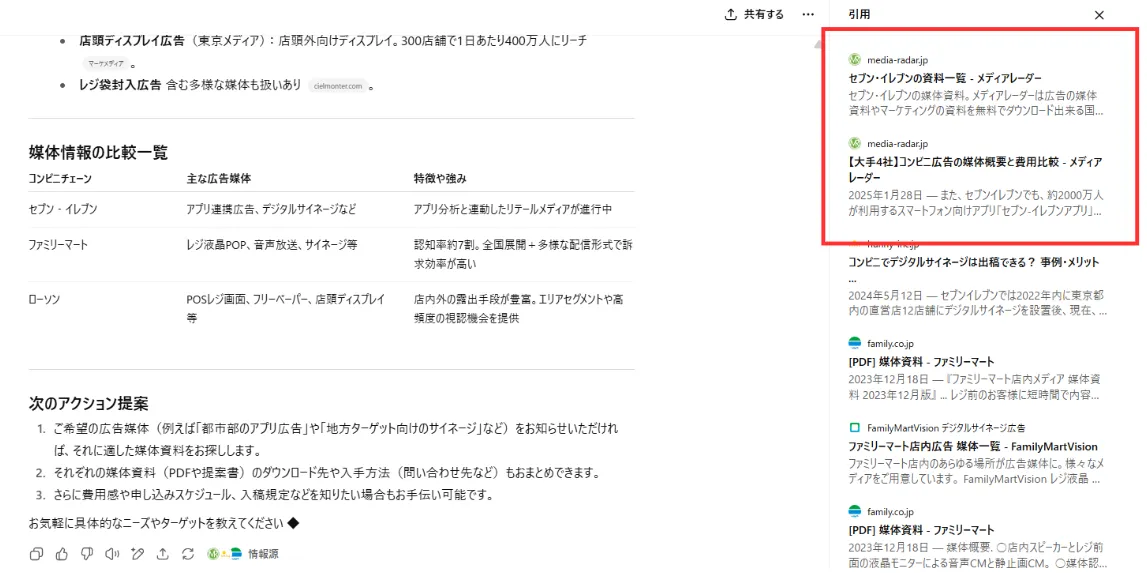Click the FamilyMartVision デジタルサイネージ広告 square icon

click(854, 427)
